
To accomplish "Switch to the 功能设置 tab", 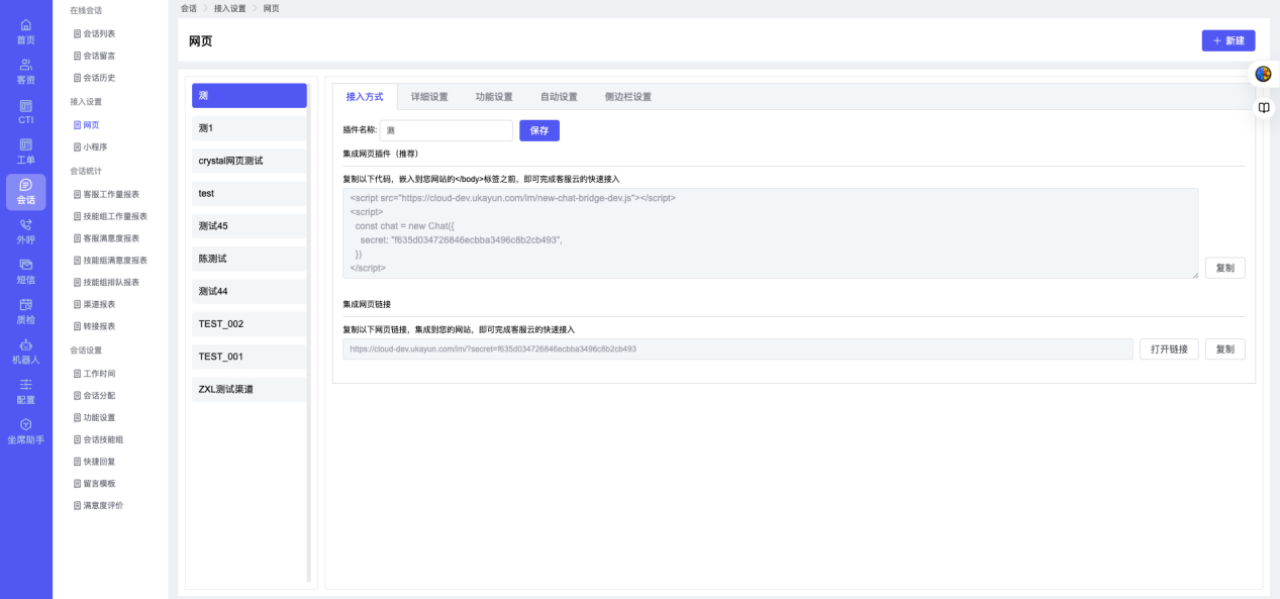I will (x=494, y=97).
